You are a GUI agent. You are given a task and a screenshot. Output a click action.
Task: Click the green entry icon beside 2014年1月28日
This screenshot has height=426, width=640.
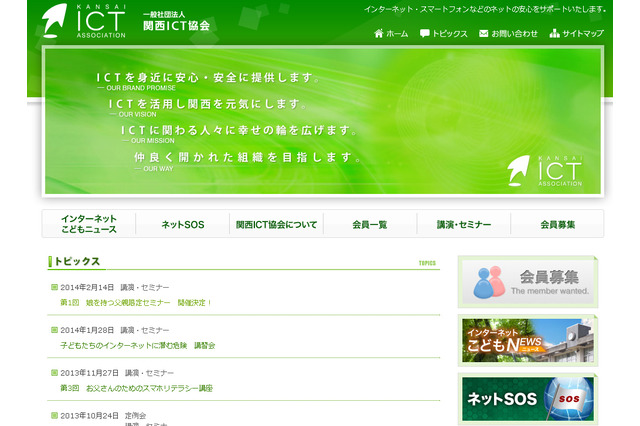54,330
